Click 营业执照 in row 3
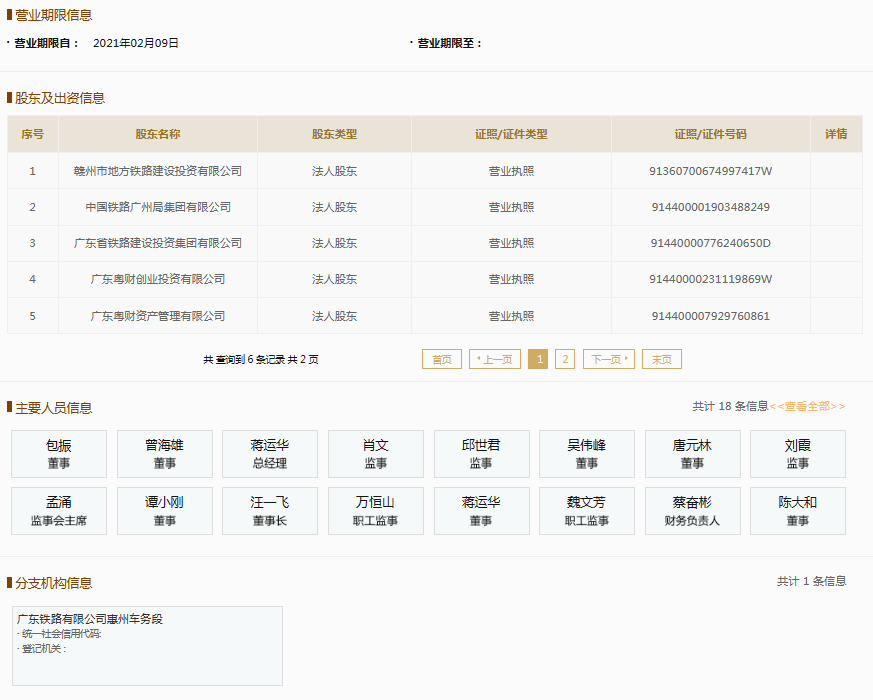873x700 pixels. (x=511, y=243)
